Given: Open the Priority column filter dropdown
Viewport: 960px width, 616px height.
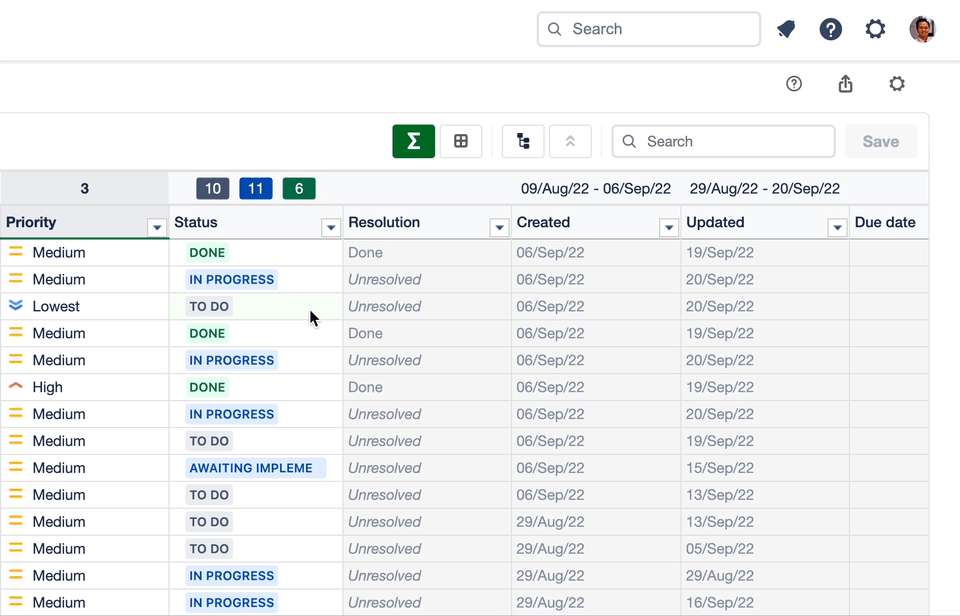Looking at the screenshot, I should (x=157, y=227).
